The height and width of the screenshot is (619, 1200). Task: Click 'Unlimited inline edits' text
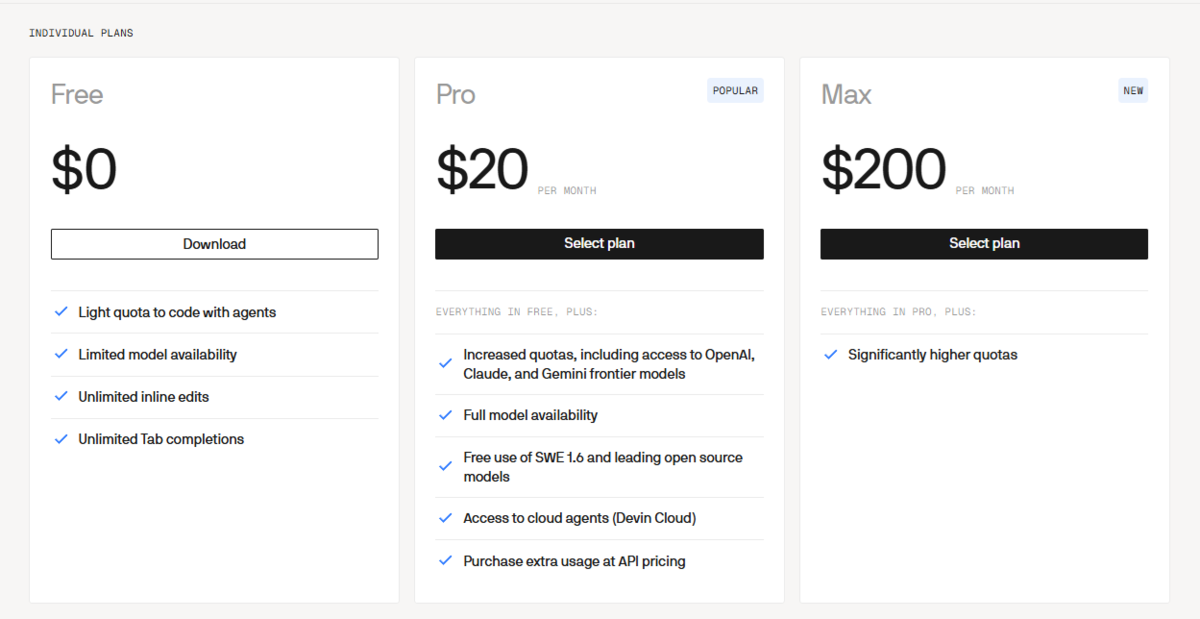tap(144, 396)
